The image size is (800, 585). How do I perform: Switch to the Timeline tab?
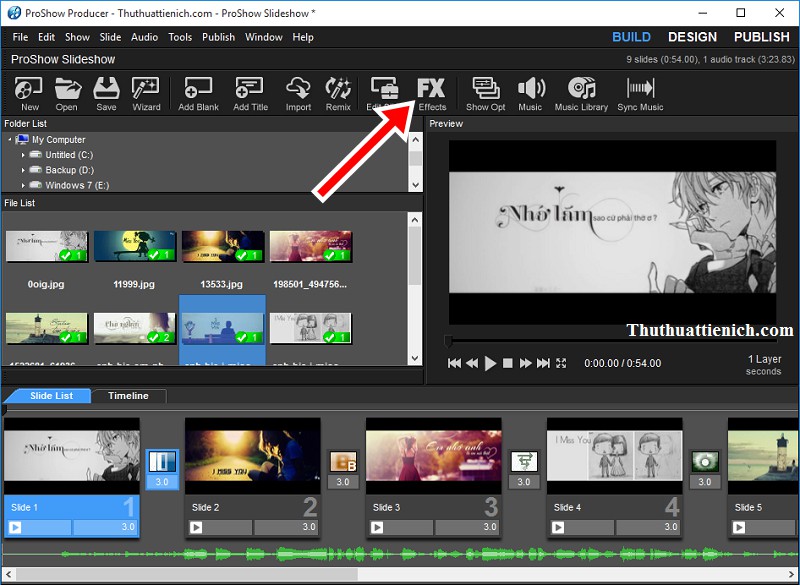[x=128, y=396]
